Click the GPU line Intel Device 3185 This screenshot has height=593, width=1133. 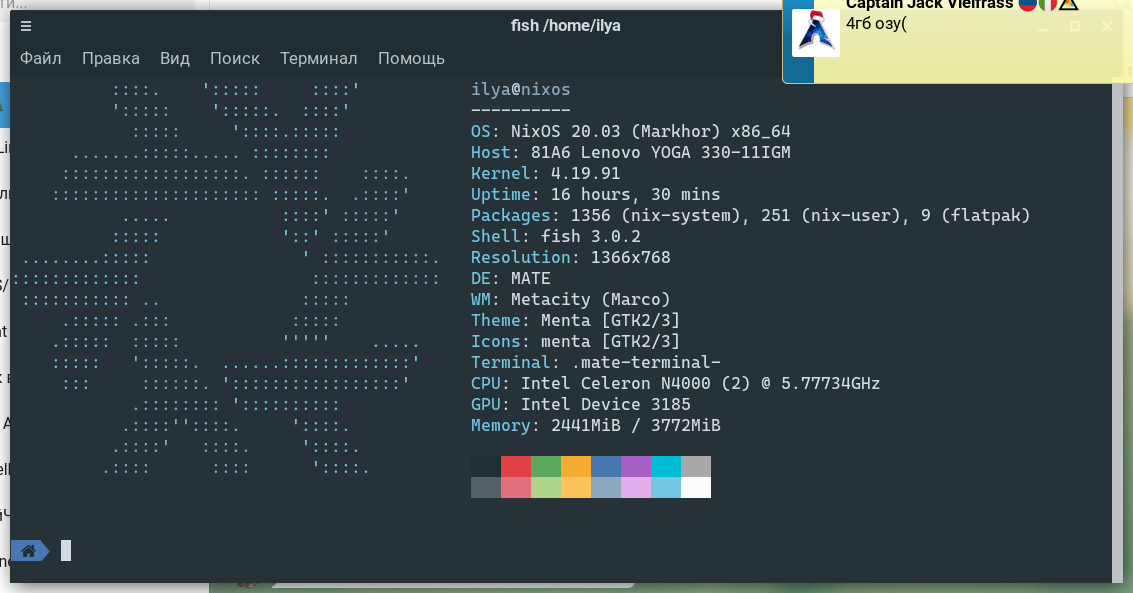click(x=581, y=404)
